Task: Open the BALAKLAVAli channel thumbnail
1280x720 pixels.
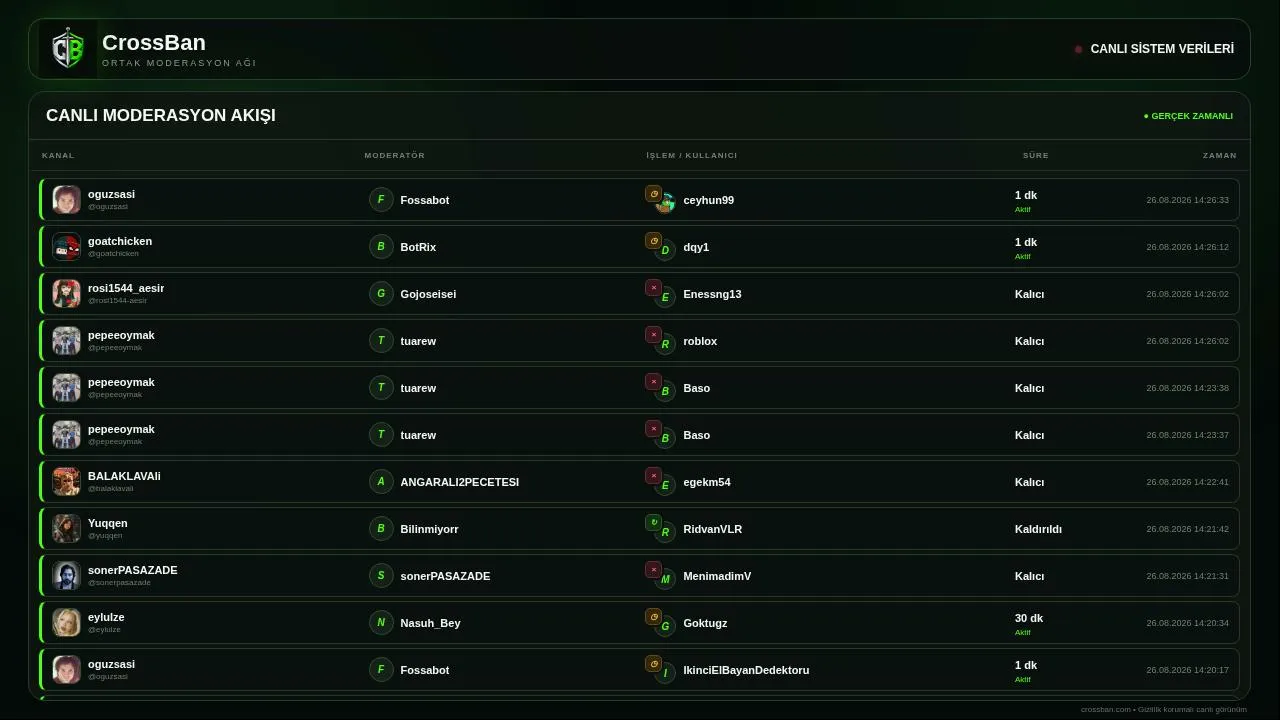Action: [x=67, y=482]
